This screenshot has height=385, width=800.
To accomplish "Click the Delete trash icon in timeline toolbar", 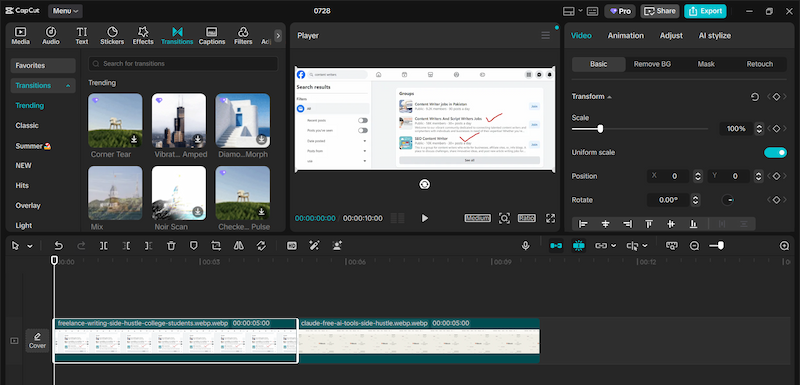I will click(171, 246).
